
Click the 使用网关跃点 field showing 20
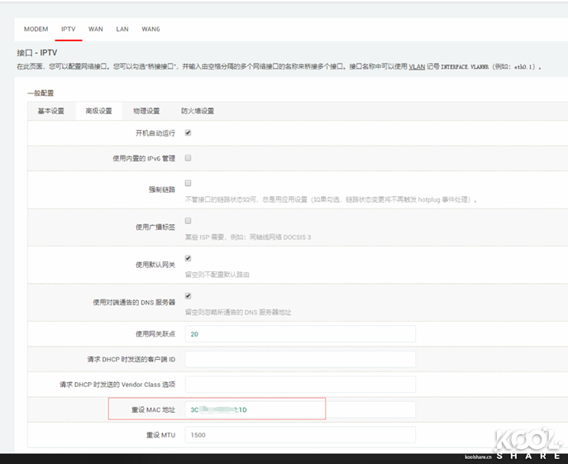(300, 334)
